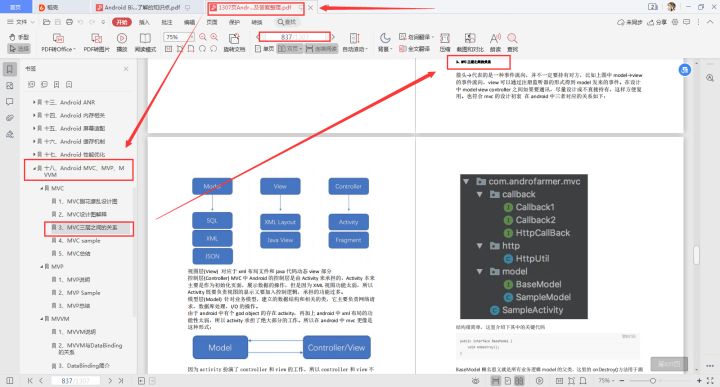Click the vertical document scrollbar

(x=697, y=255)
